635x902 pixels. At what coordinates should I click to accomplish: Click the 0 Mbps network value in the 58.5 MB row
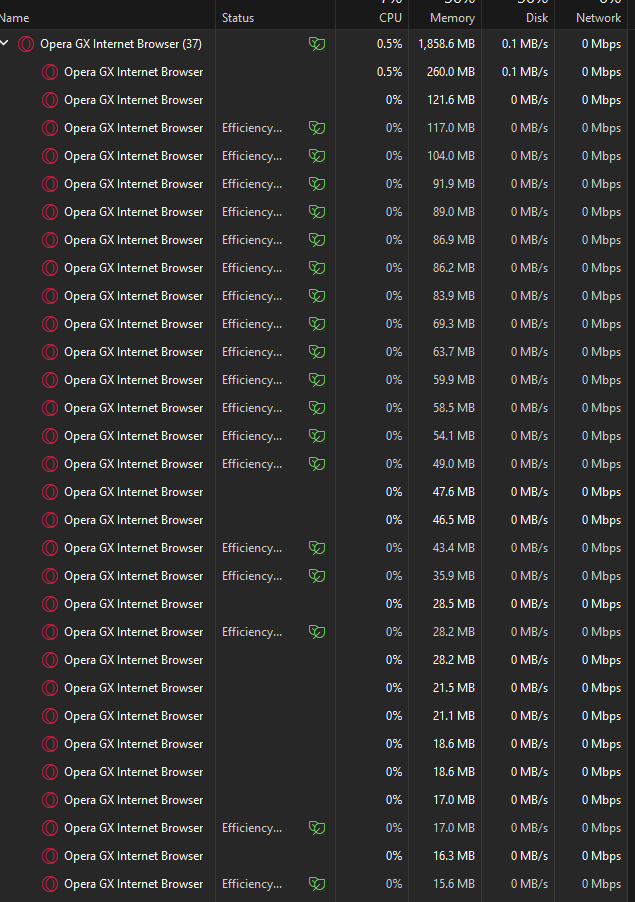coord(601,408)
